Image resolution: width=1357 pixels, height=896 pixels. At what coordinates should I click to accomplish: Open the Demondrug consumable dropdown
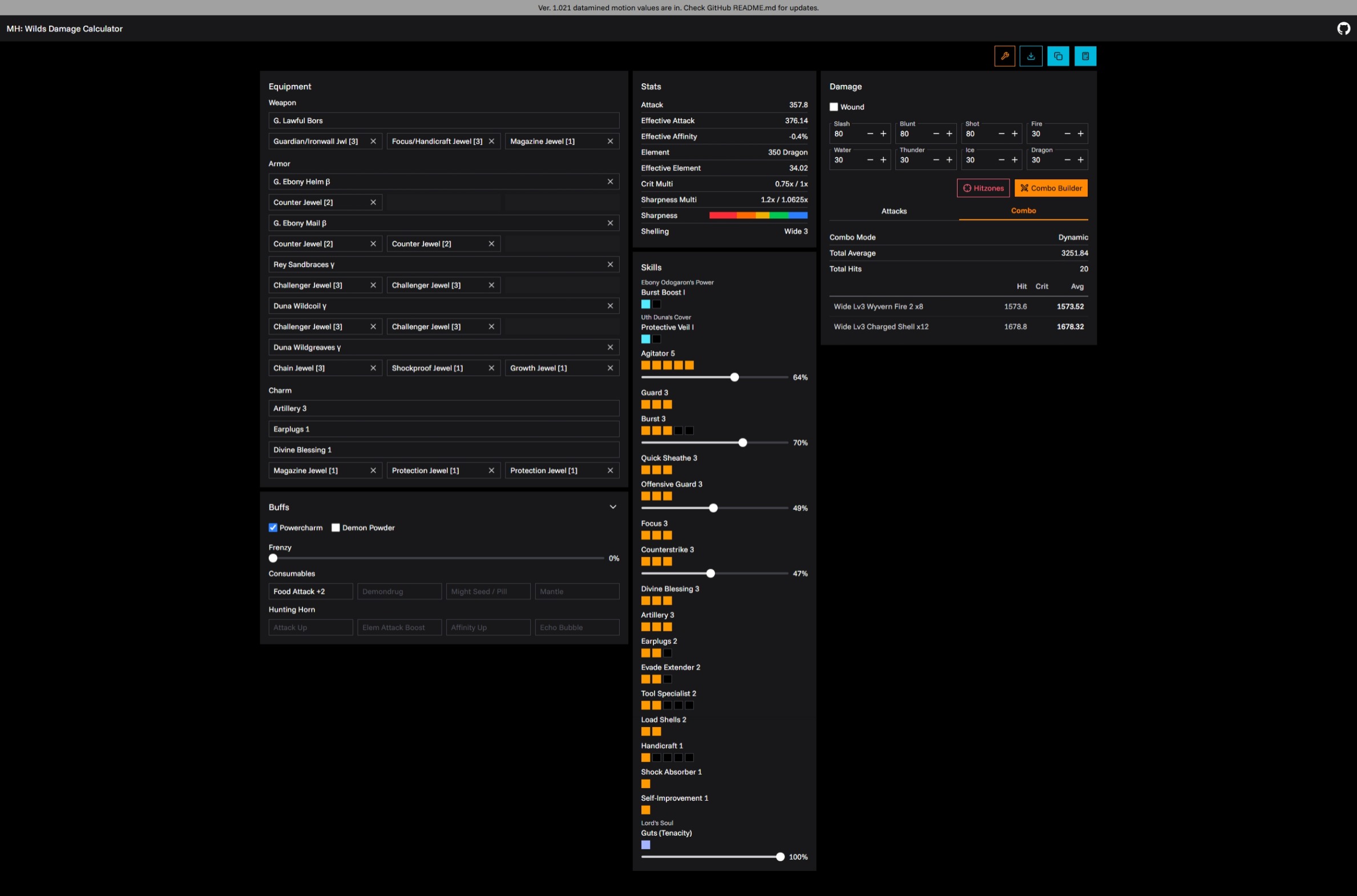coord(399,591)
